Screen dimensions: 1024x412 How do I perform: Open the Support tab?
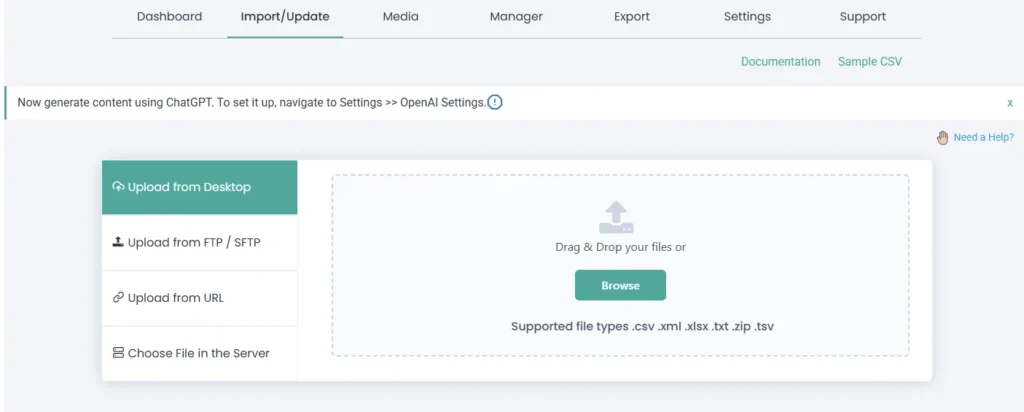863,17
